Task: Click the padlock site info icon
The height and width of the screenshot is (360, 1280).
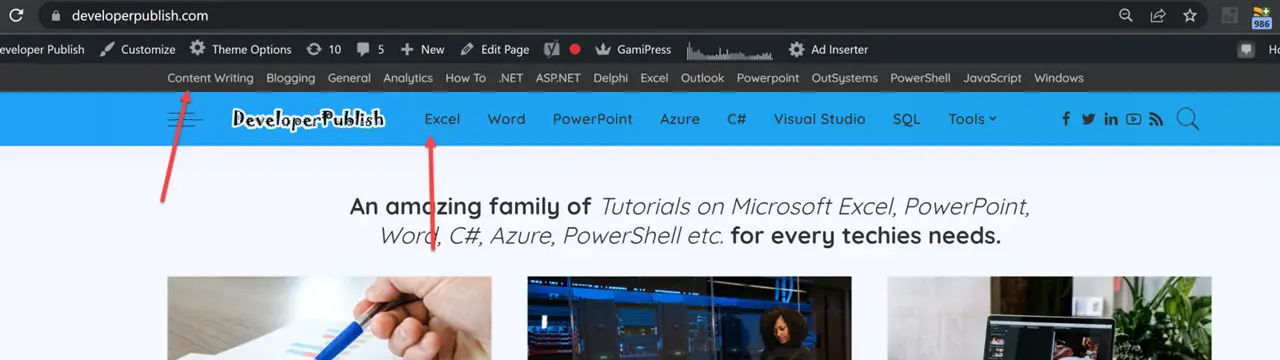Action: point(56,16)
